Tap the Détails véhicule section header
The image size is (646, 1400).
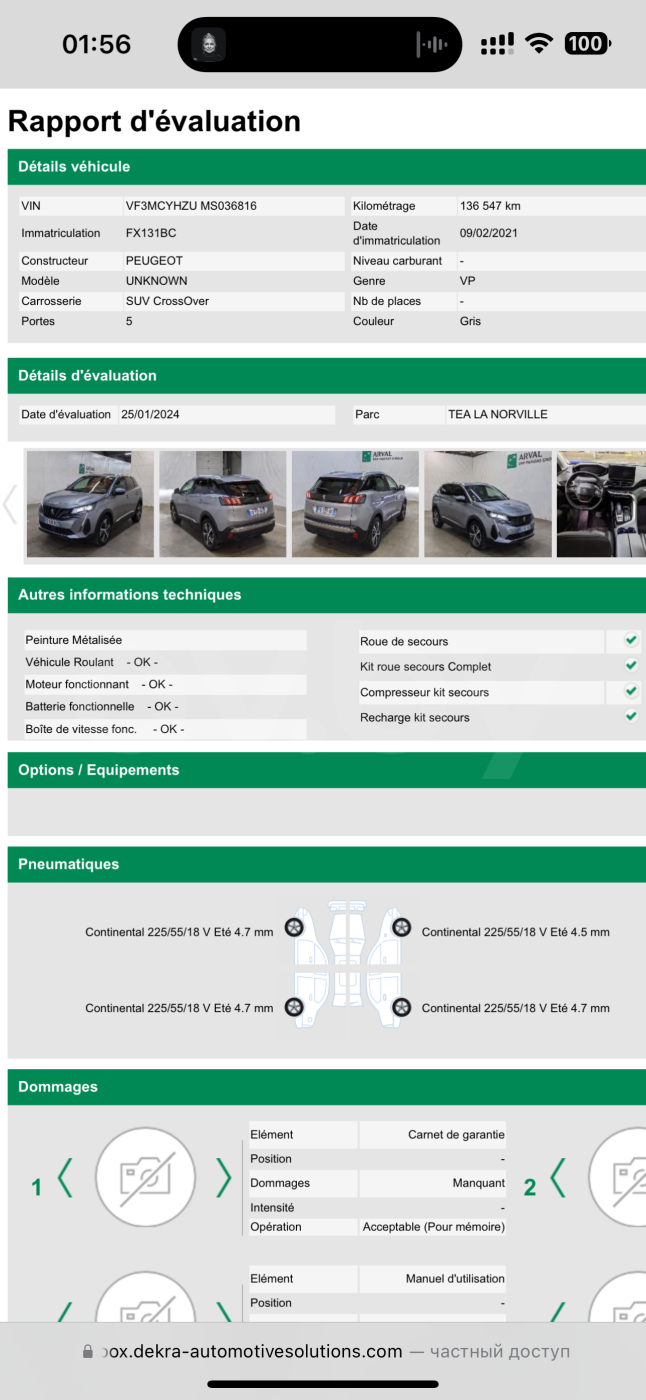coord(327,167)
